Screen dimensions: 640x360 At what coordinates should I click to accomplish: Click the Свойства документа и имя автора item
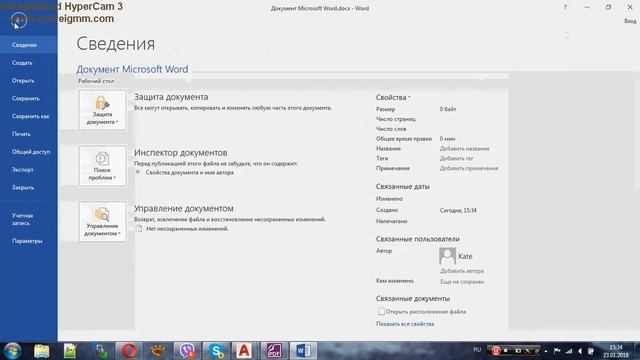(x=189, y=173)
